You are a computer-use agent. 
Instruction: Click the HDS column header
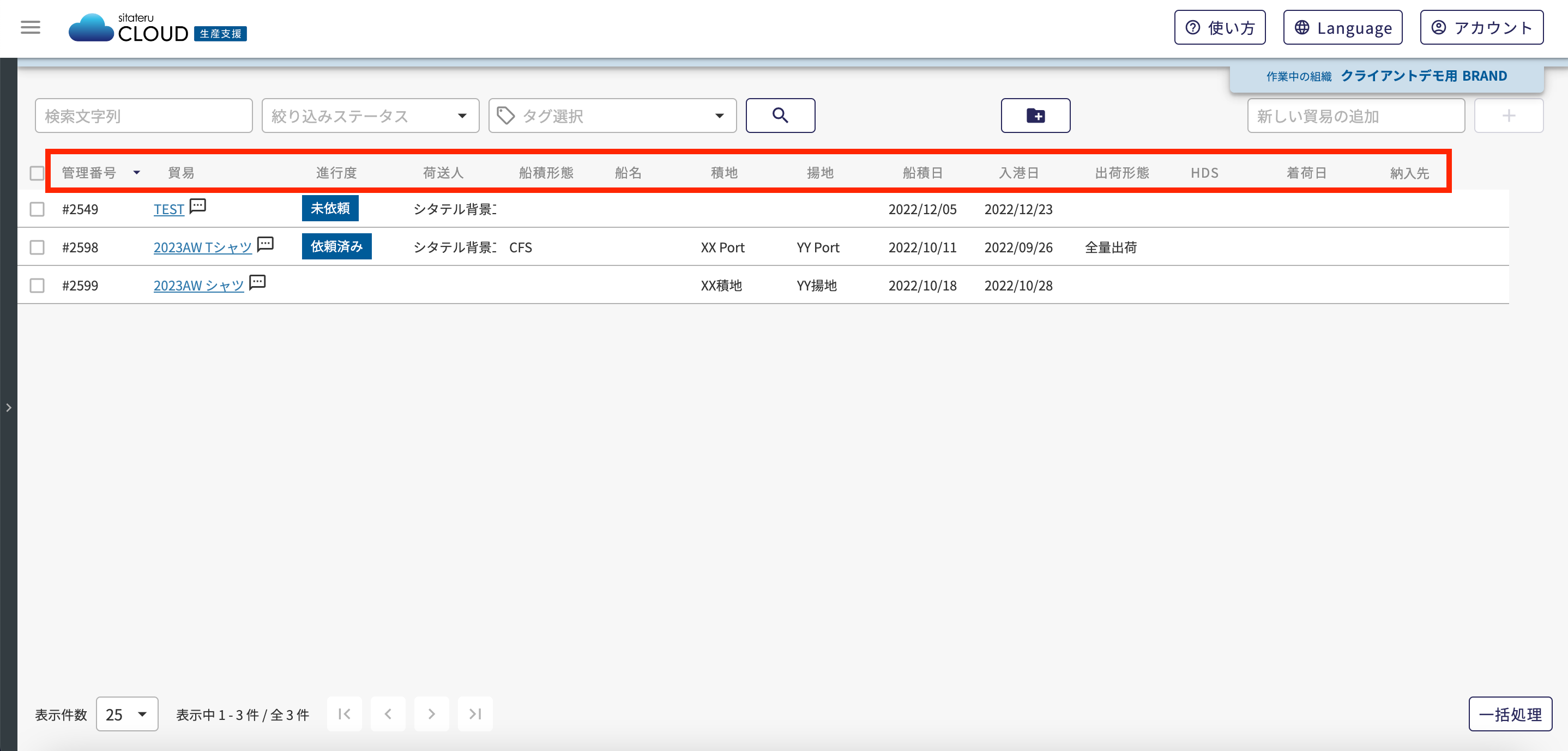(x=1204, y=173)
